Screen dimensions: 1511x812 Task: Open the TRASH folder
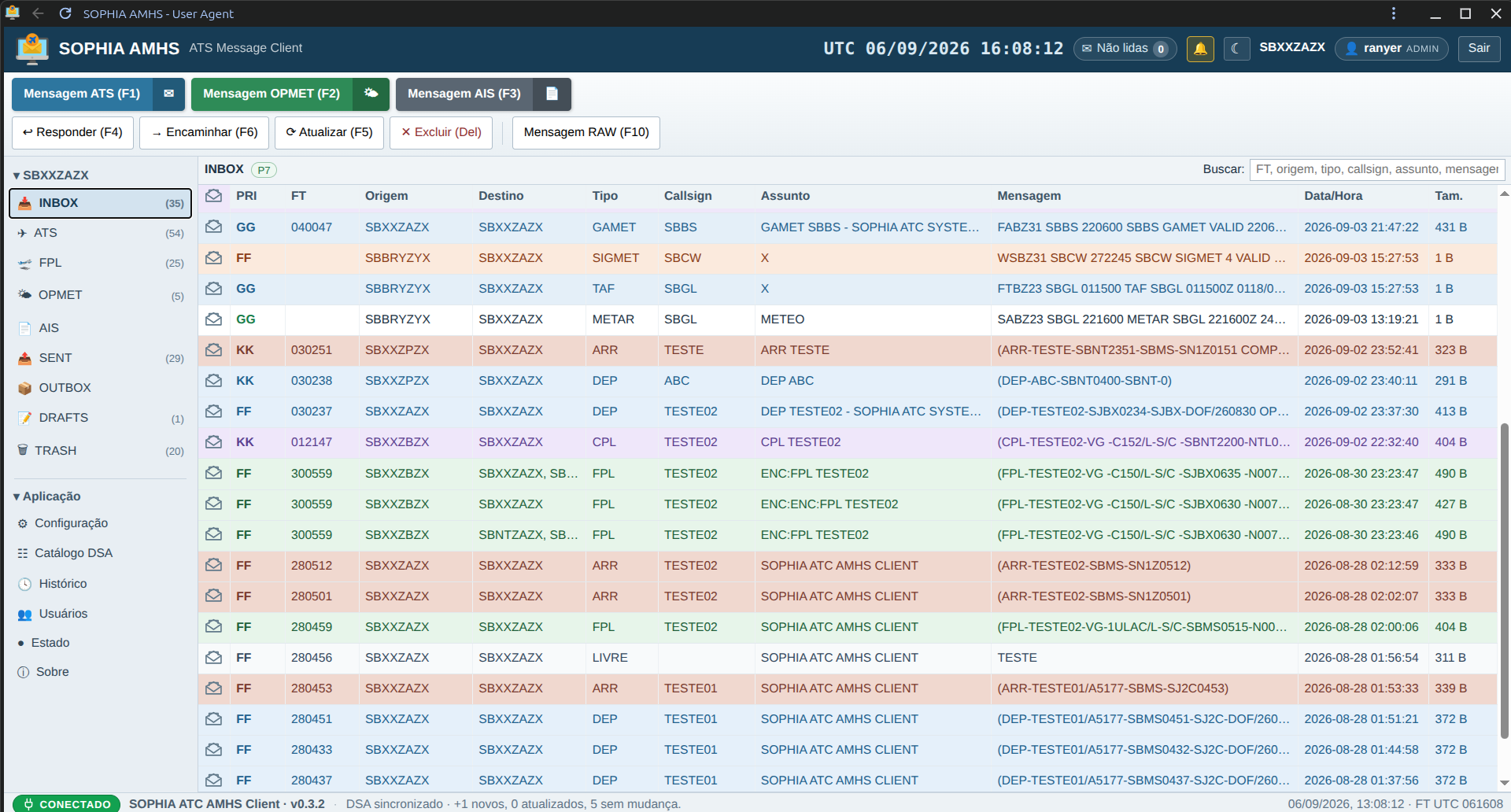[100, 451]
